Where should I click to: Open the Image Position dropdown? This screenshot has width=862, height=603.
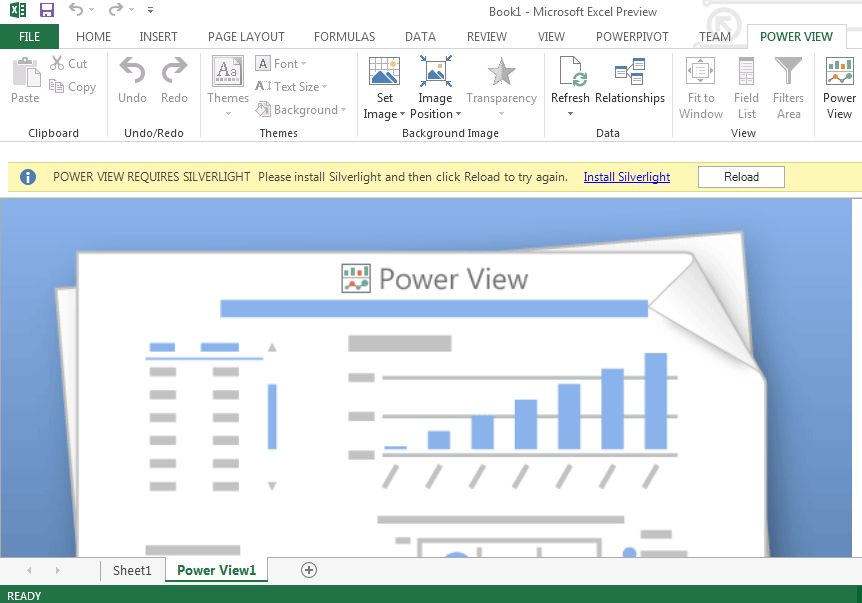[x=436, y=114]
